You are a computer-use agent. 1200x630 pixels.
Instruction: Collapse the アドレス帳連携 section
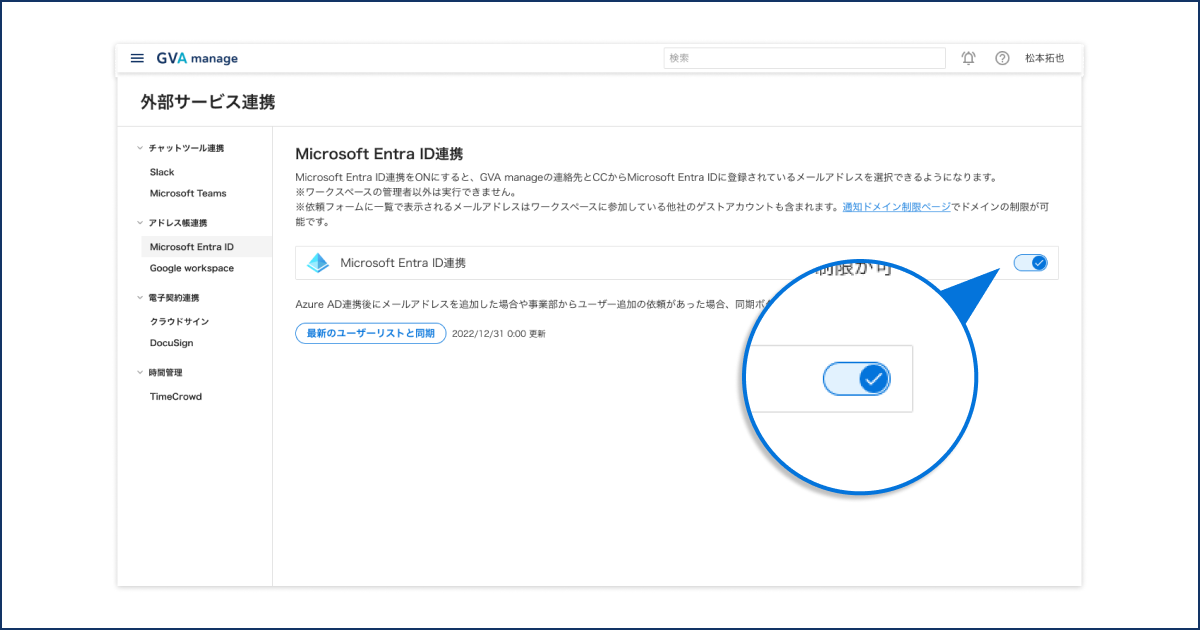(x=171, y=223)
